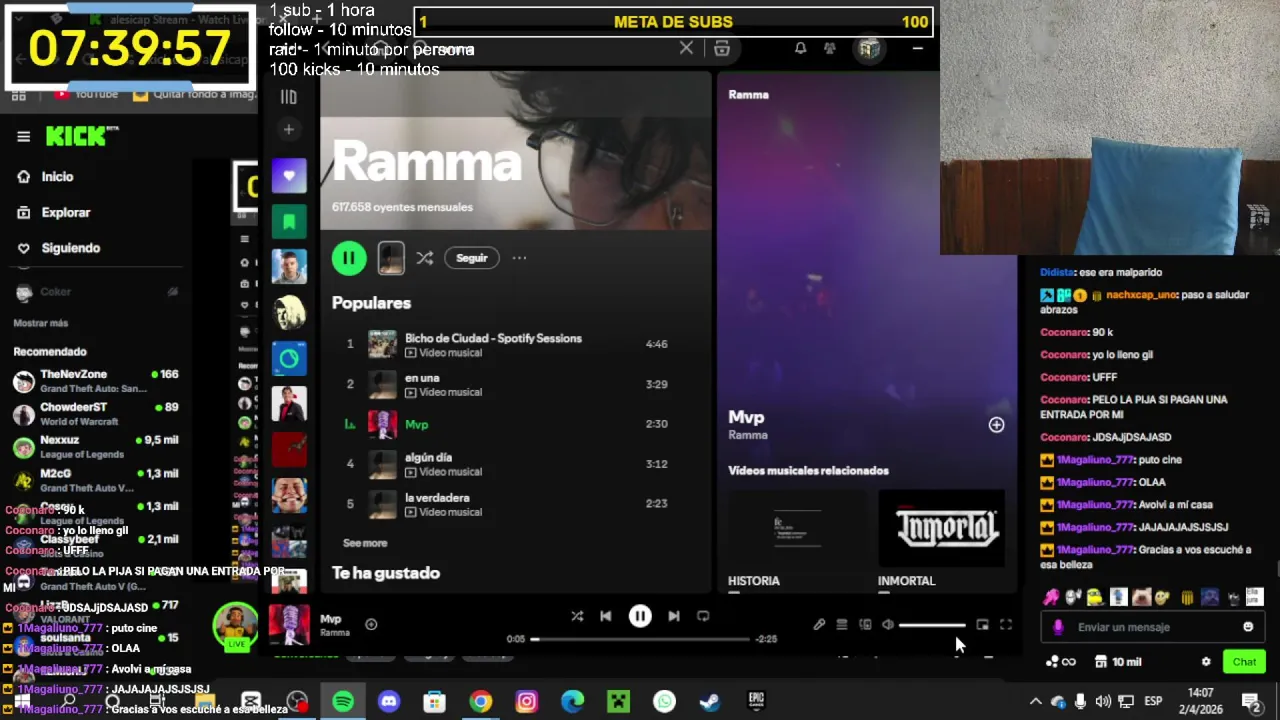Image resolution: width=1280 pixels, height=720 pixels.
Task: Click the Seguir button to follow Ramma
Action: click(x=472, y=258)
